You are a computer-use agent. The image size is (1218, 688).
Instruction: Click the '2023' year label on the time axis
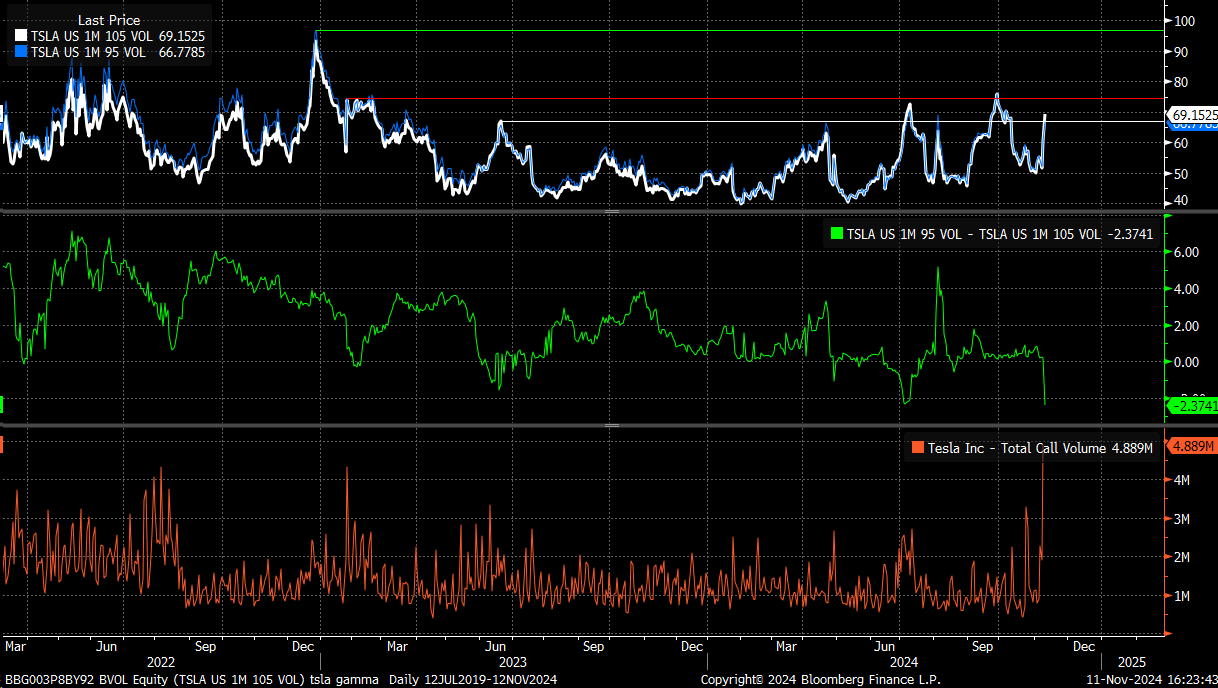(x=512, y=662)
